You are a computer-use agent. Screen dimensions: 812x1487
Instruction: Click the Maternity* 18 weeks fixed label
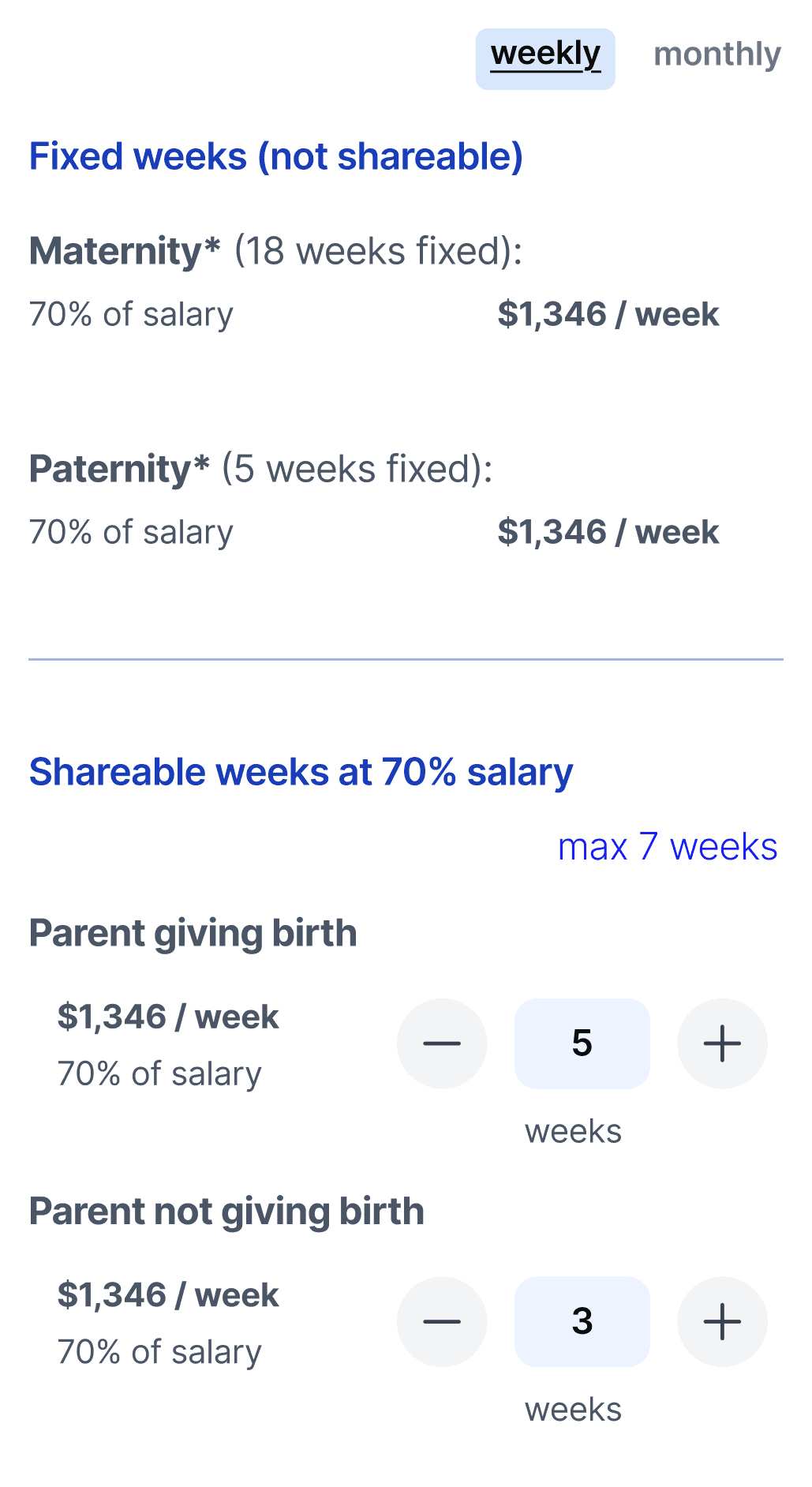click(x=275, y=251)
